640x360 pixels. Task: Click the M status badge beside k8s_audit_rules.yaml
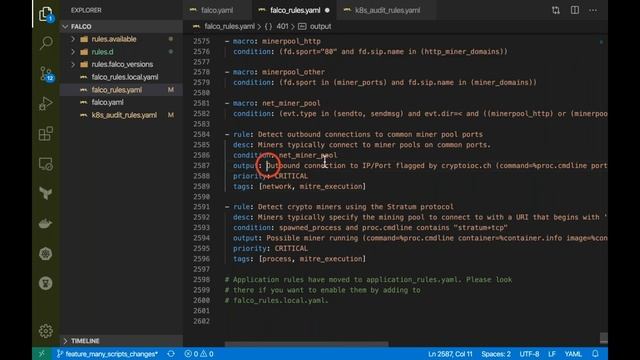(171, 115)
